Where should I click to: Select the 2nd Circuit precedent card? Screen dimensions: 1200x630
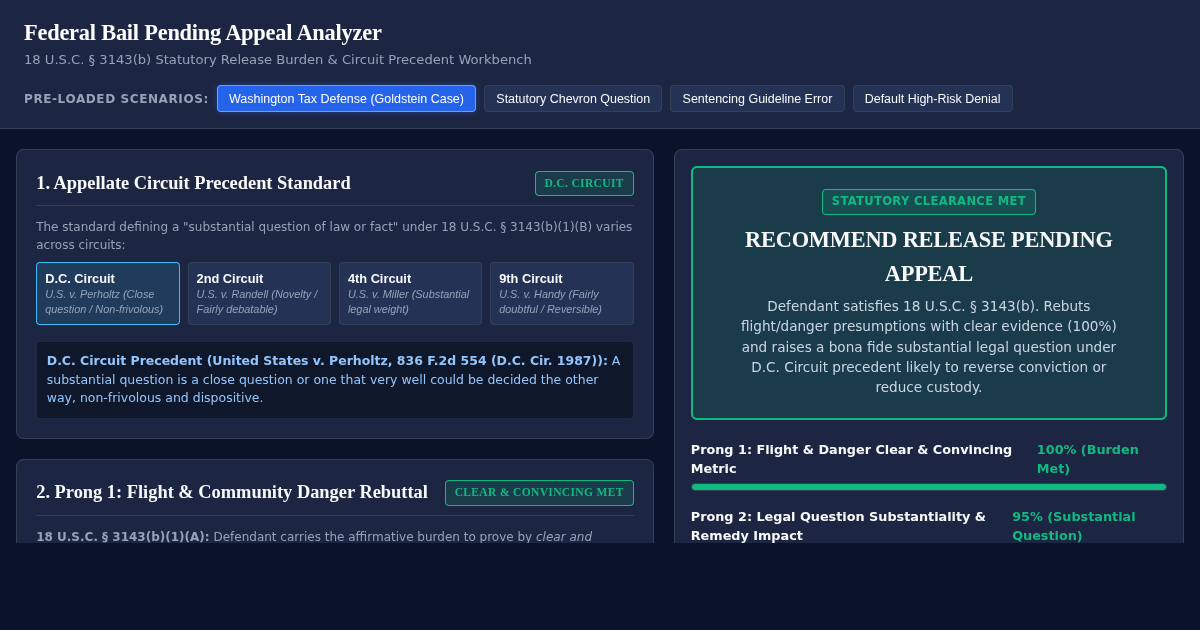point(259,293)
